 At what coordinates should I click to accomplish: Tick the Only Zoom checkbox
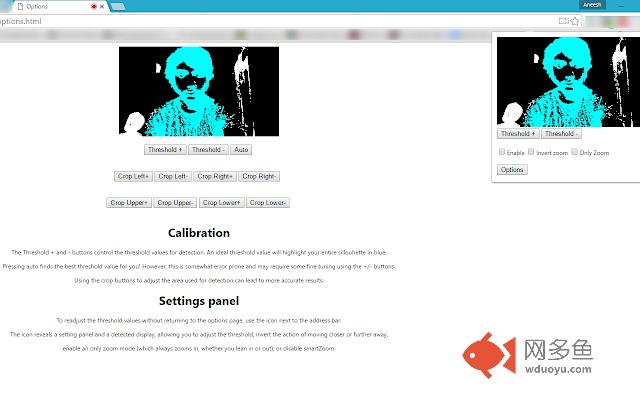(x=574, y=152)
